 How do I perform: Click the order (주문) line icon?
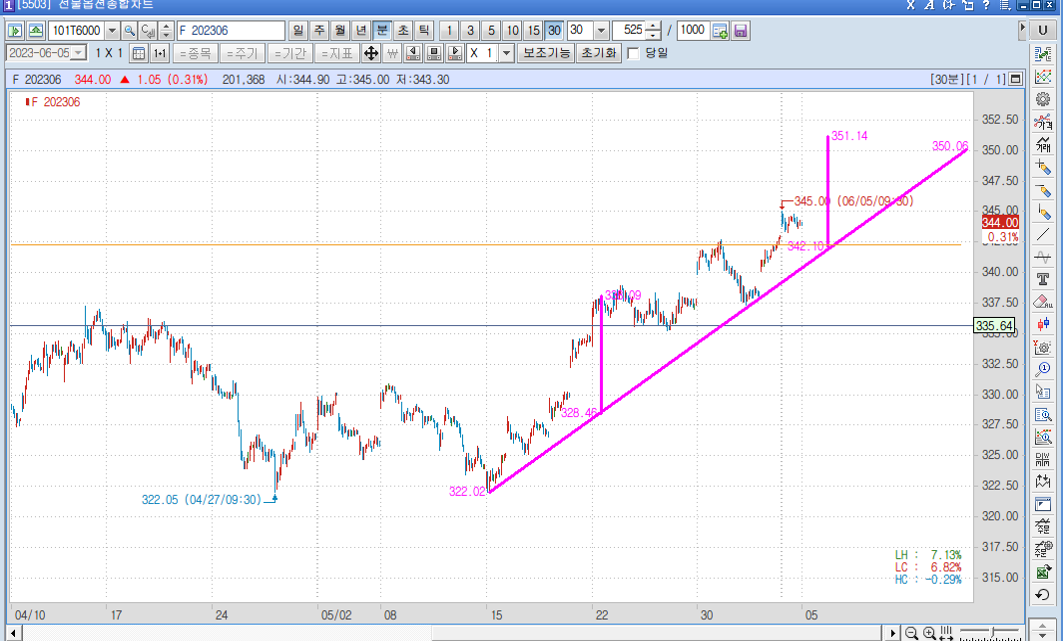[1043, 527]
